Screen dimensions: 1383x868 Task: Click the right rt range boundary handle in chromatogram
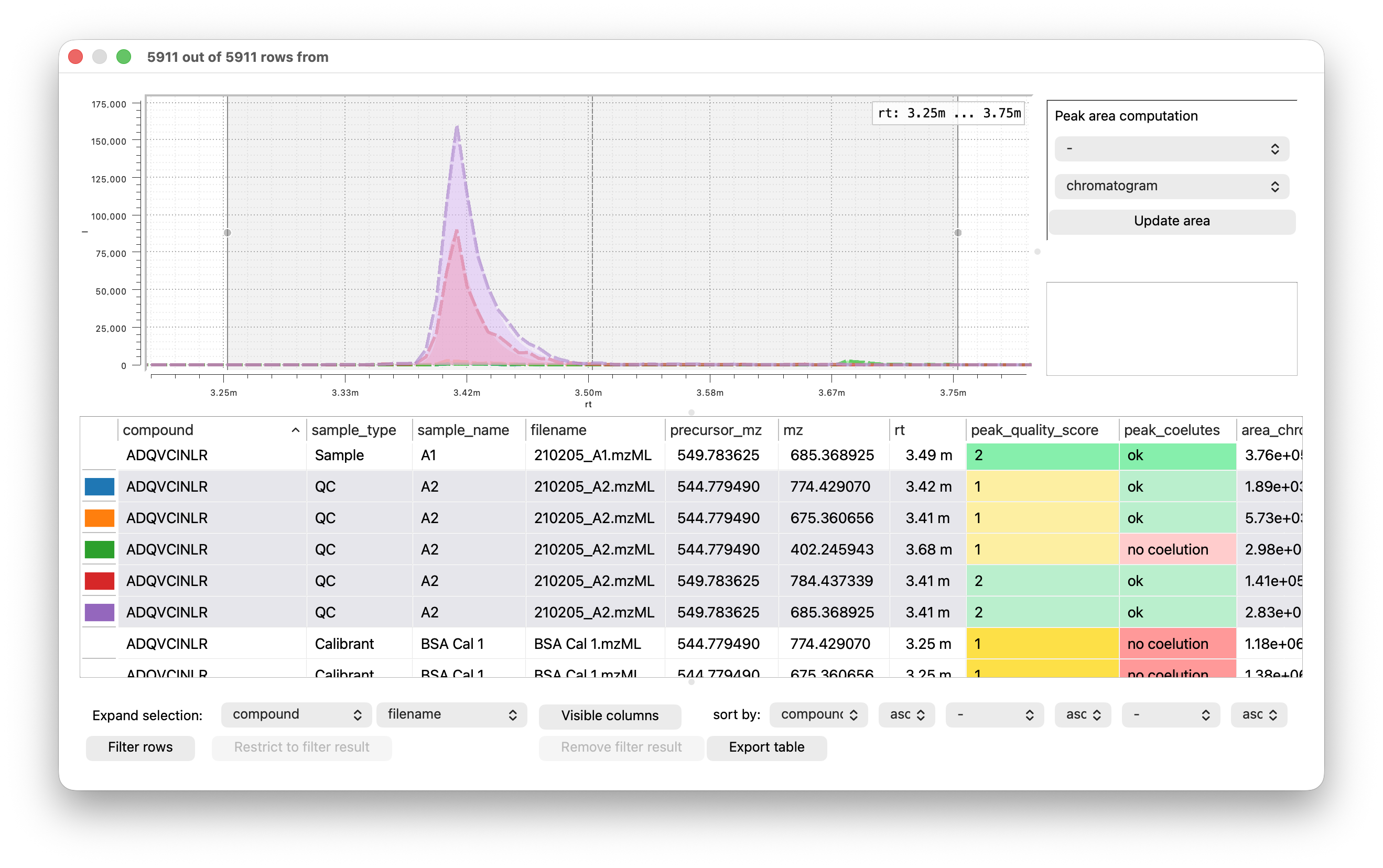pos(958,233)
